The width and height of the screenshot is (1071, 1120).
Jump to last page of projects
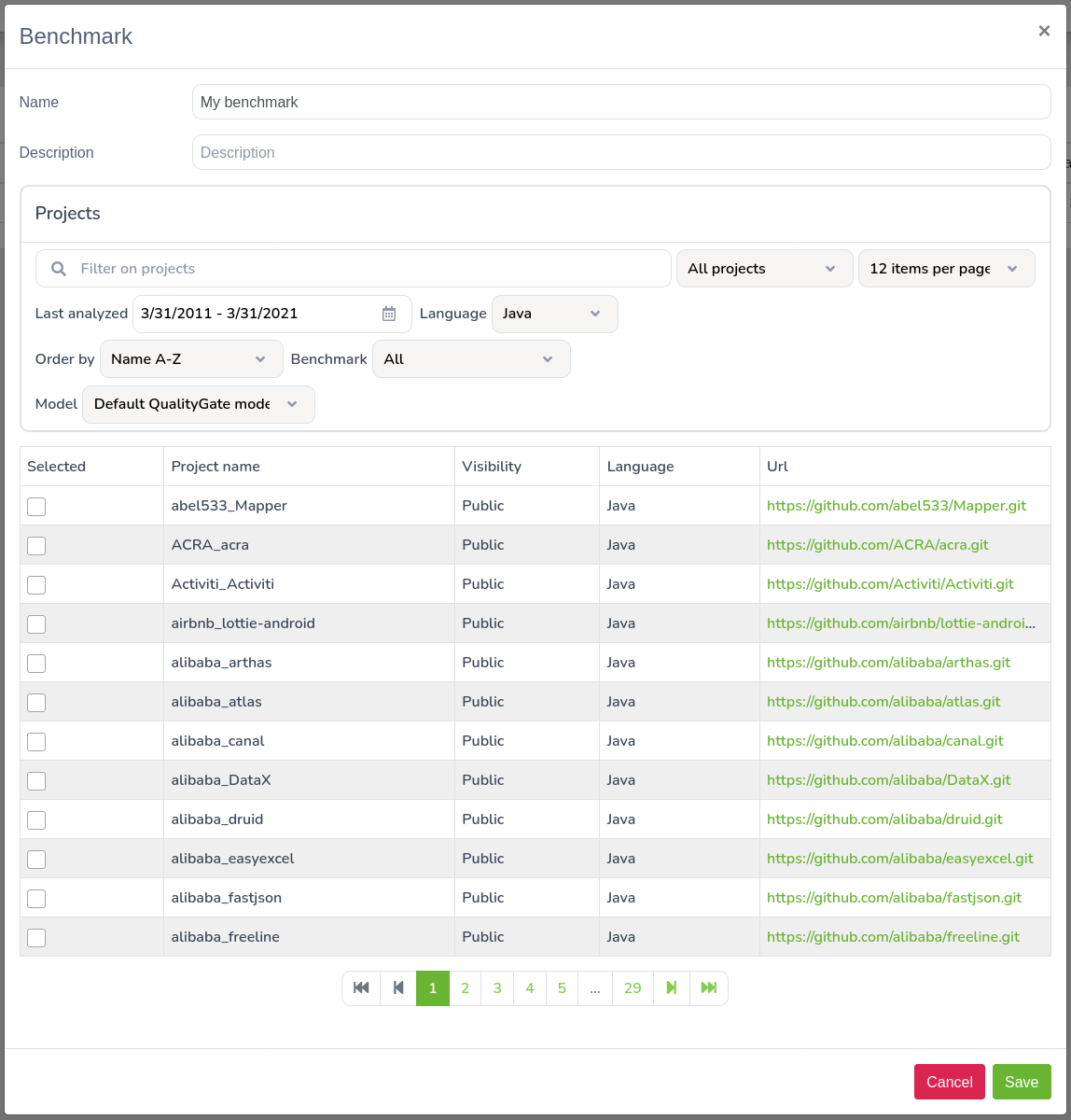[x=709, y=988]
